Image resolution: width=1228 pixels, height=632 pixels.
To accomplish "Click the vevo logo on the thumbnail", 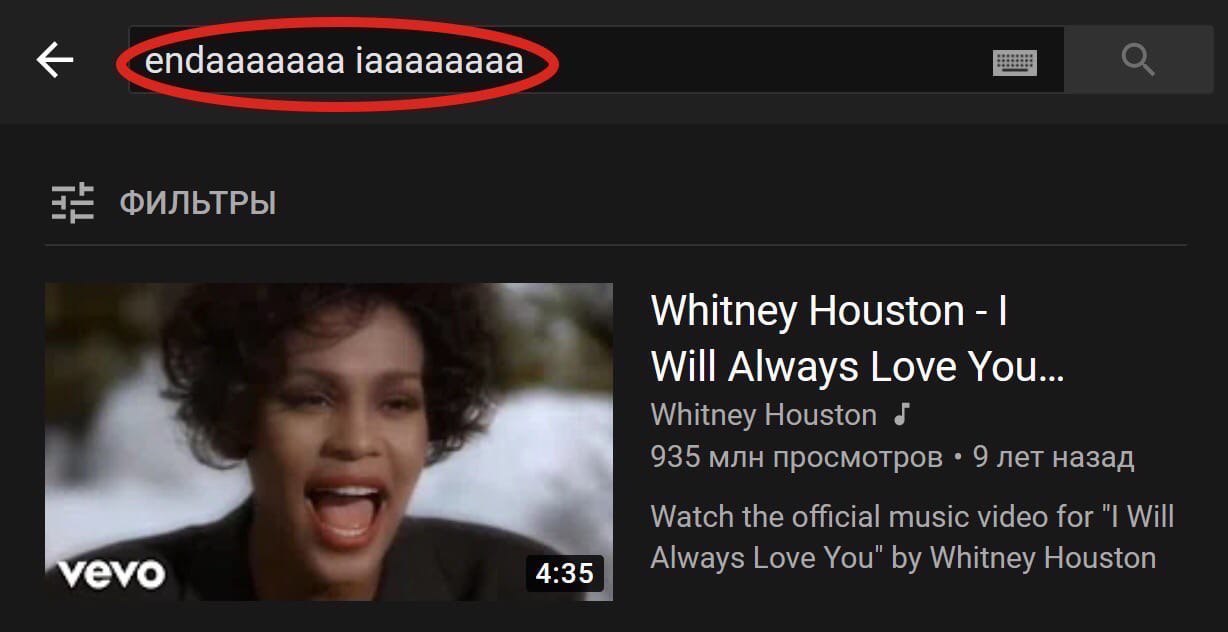I will point(111,573).
